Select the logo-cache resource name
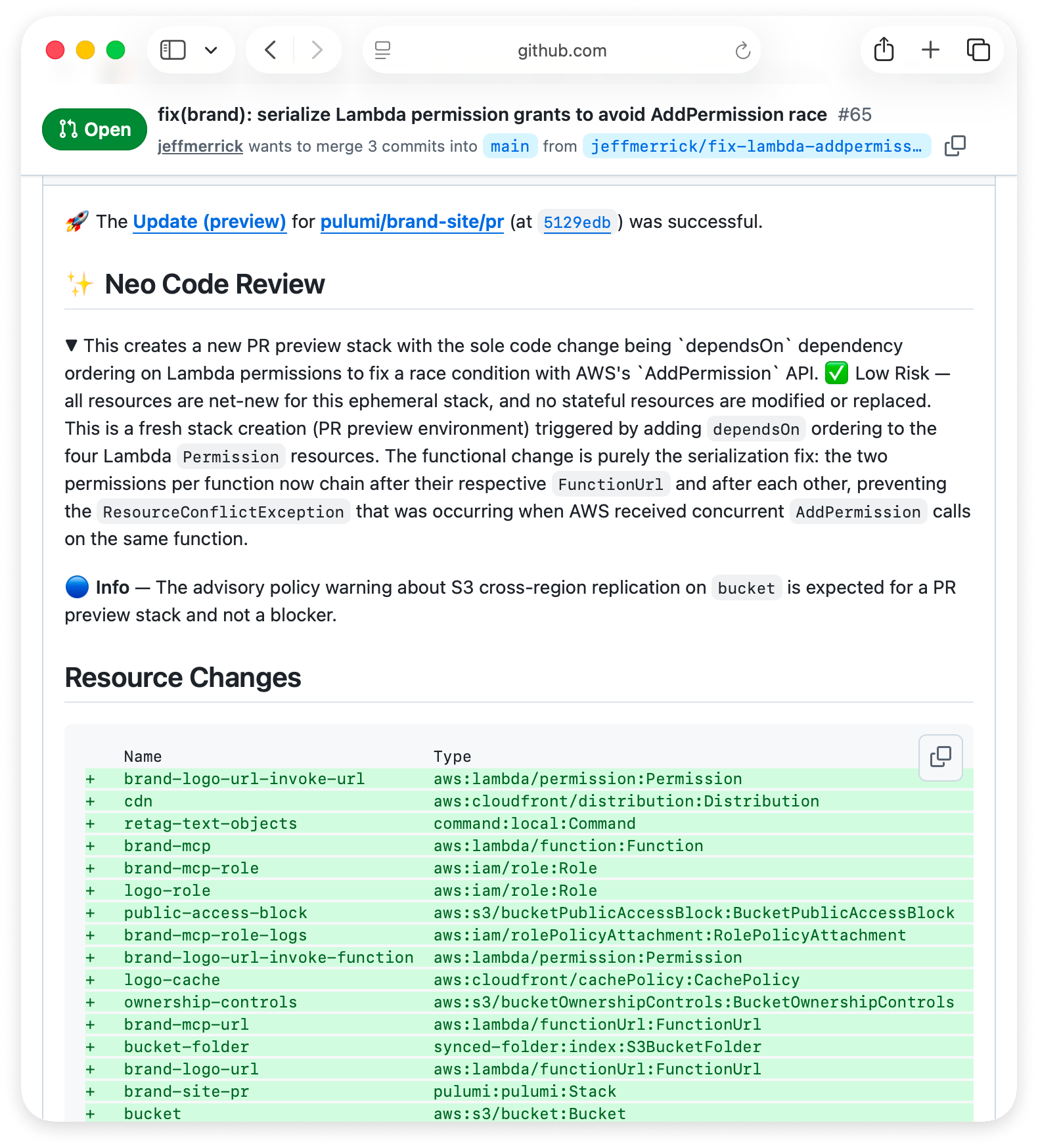 click(172, 980)
